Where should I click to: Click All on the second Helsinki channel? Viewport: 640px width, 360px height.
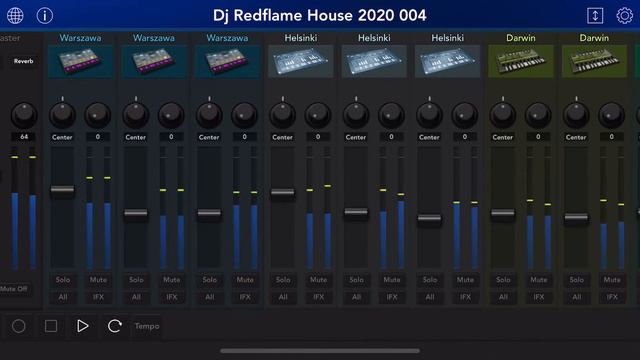pyautogui.click(x=356, y=297)
